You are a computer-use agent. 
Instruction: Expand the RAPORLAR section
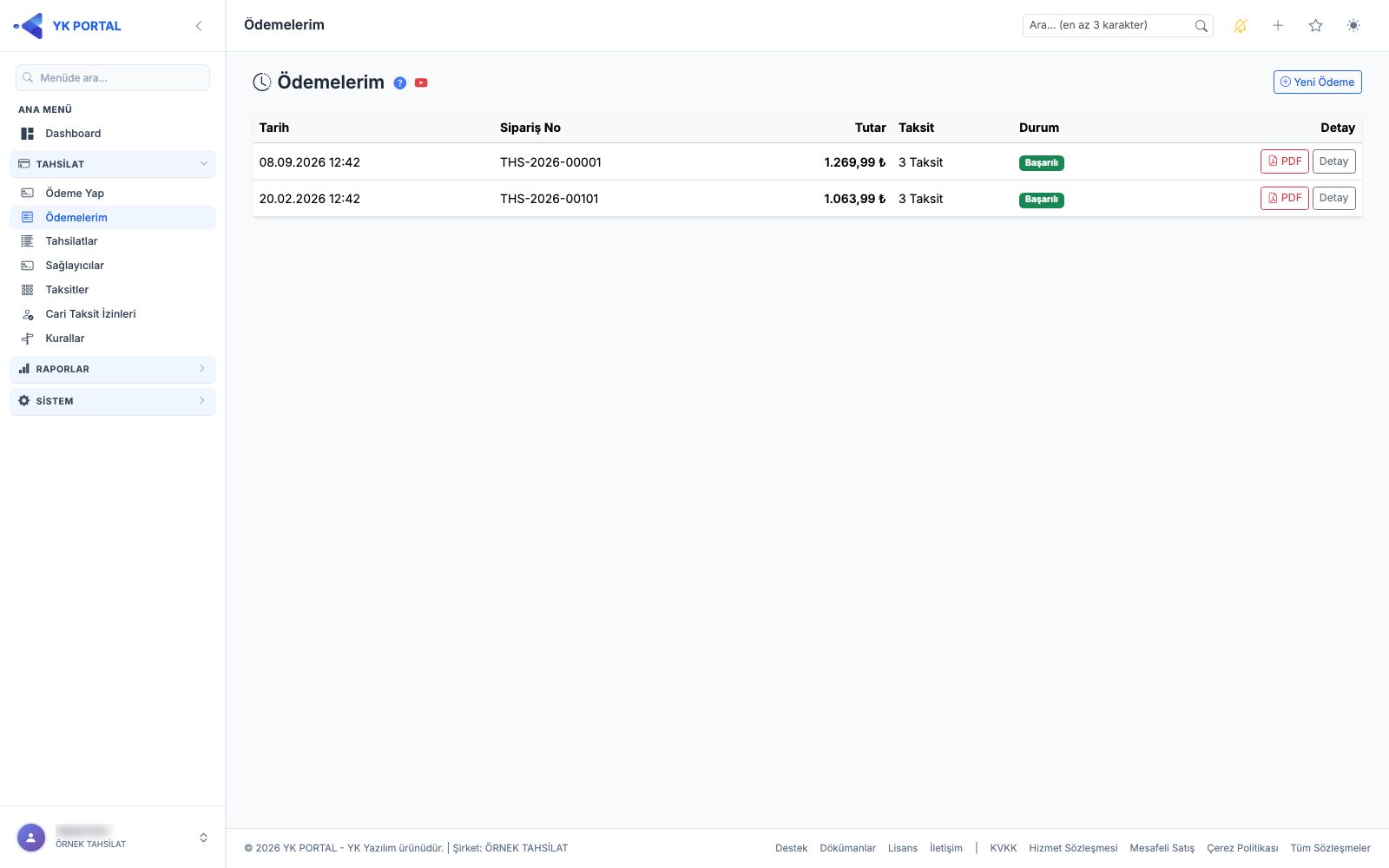tap(113, 369)
